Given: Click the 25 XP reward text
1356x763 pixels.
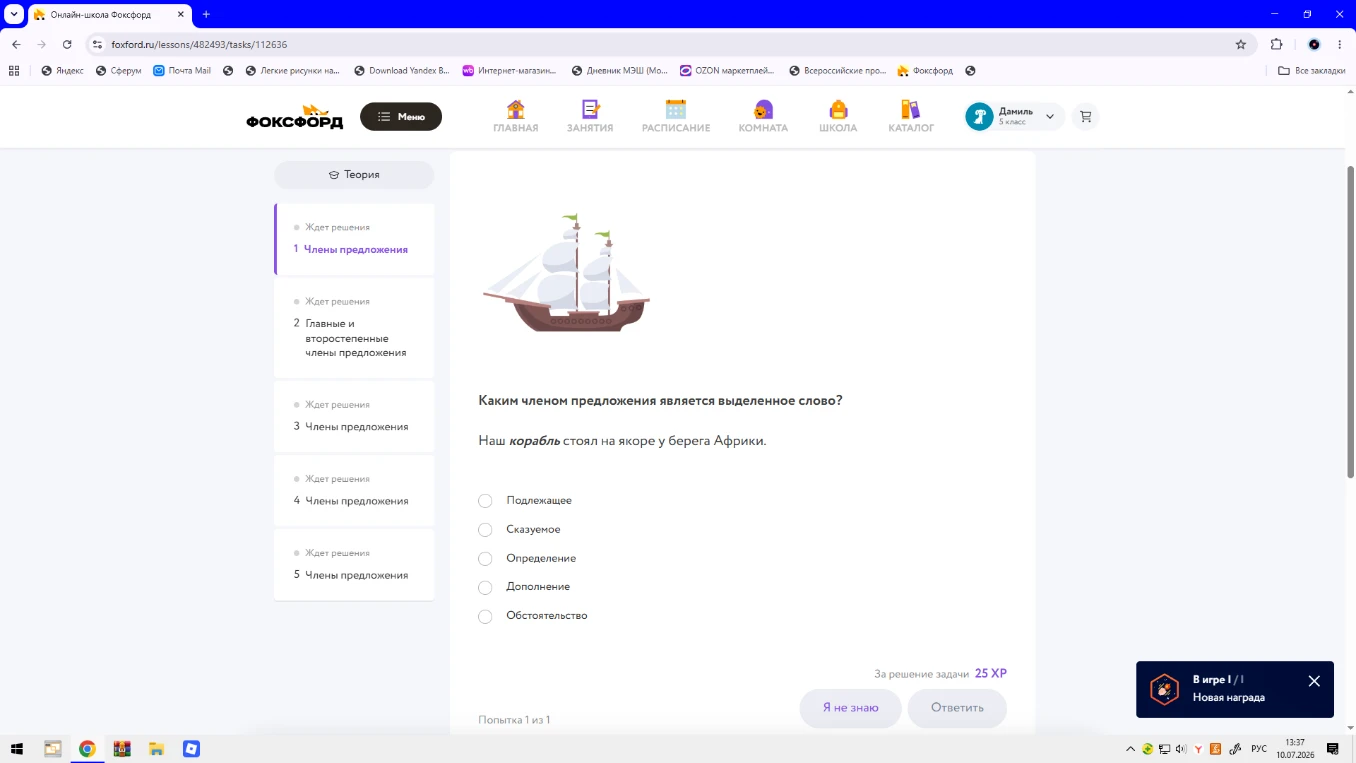Looking at the screenshot, I should click(x=991, y=674).
